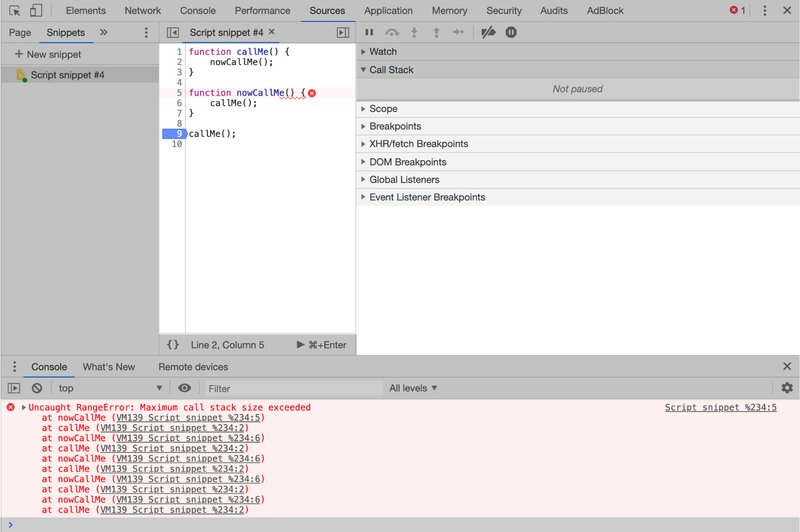Switch to the Memory tab
The image size is (800, 532).
point(449,10)
